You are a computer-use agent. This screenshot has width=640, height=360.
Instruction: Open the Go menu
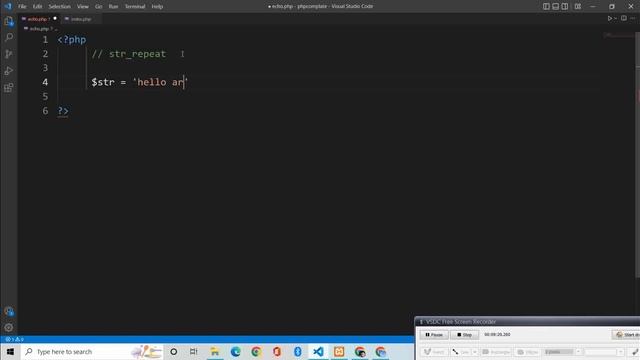coord(98,7)
